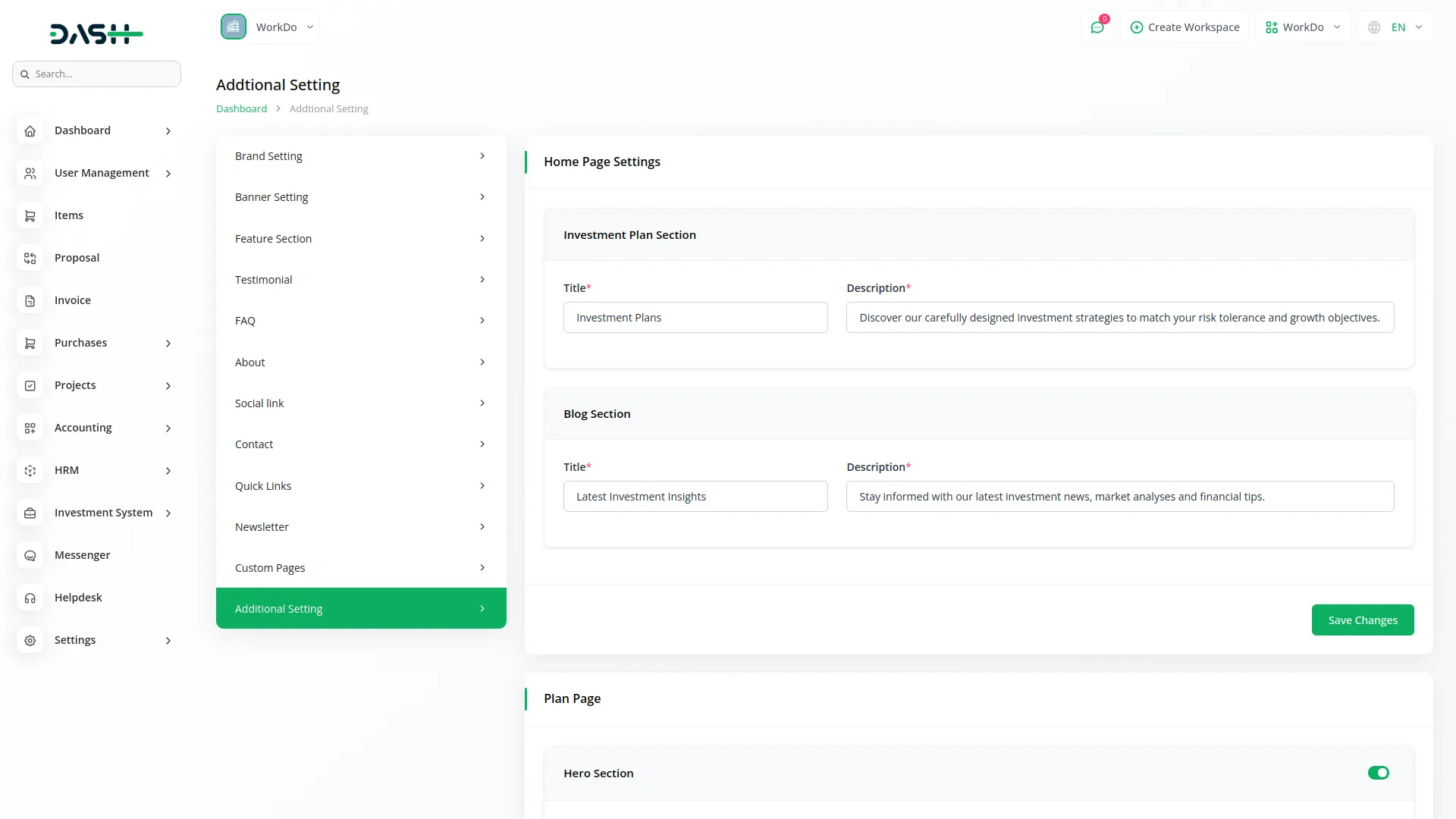Viewport: 1456px width, 819px height.
Task: Click the DASH logo at top left
Action: (x=96, y=33)
